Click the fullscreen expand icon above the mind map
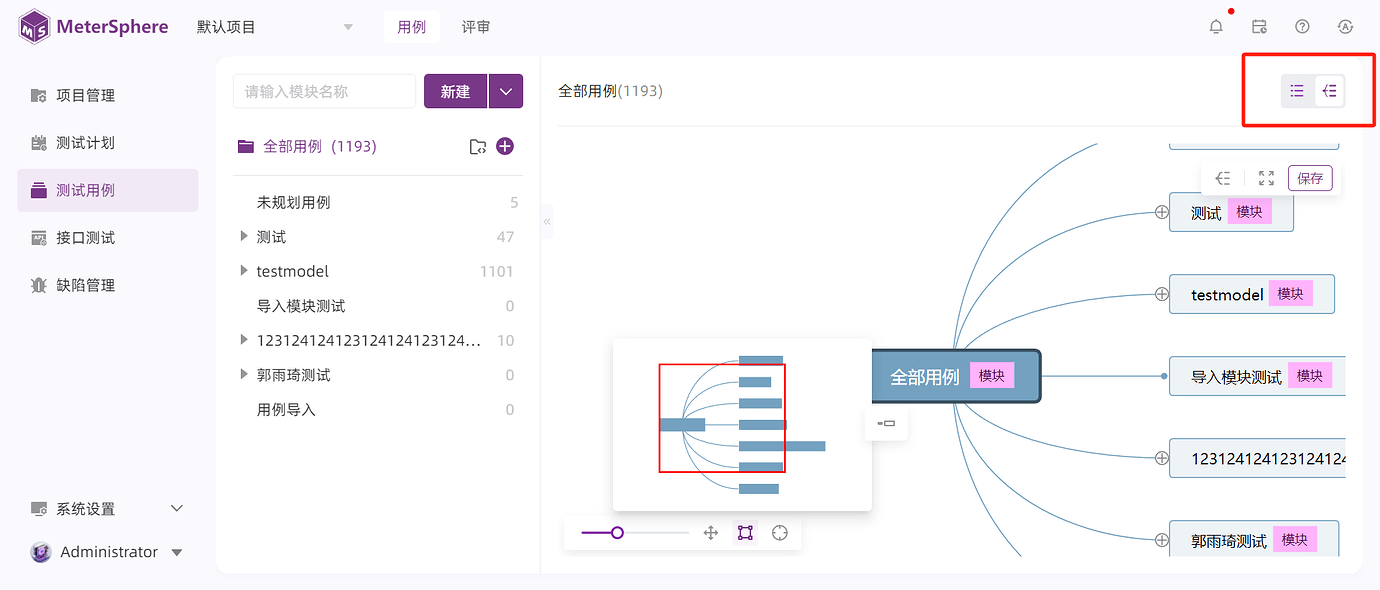This screenshot has height=590, width=1380. pyautogui.click(x=1265, y=177)
